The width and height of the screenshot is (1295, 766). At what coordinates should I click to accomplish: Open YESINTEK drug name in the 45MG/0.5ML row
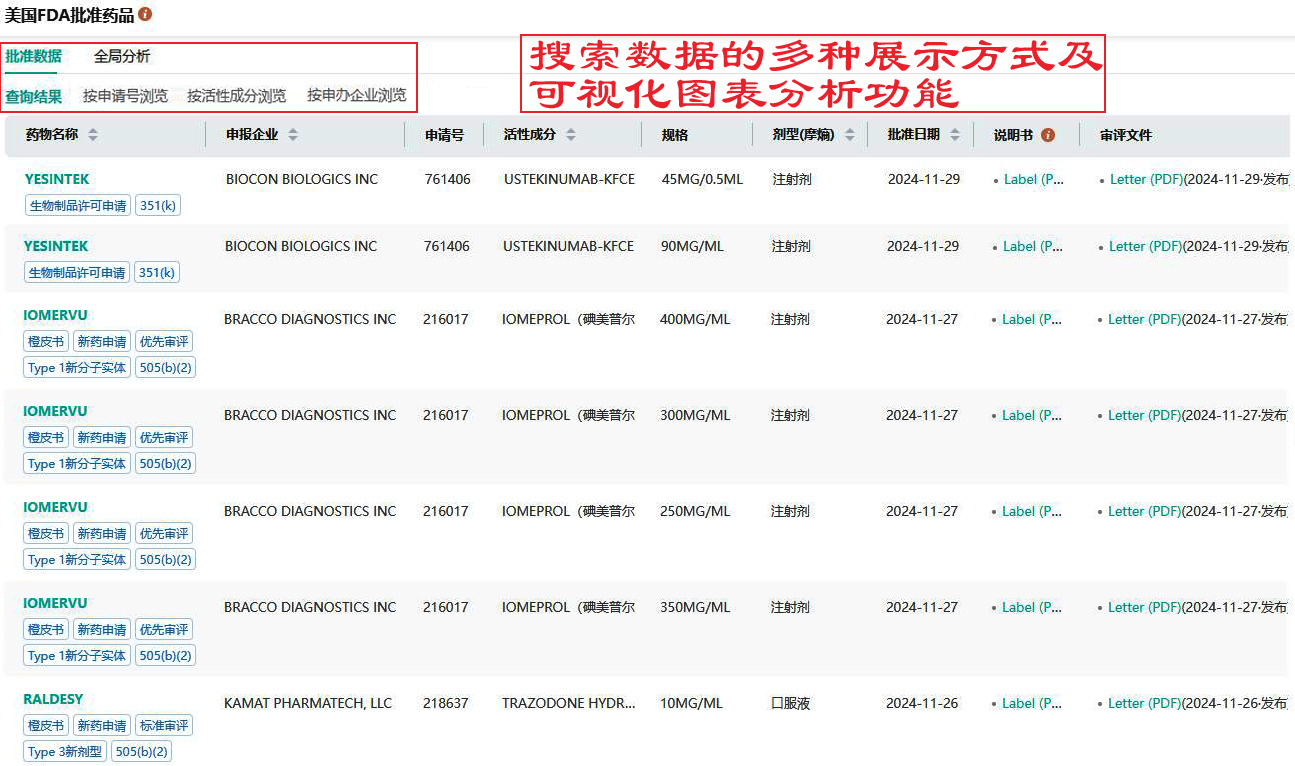pyautogui.click(x=57, y=180)
